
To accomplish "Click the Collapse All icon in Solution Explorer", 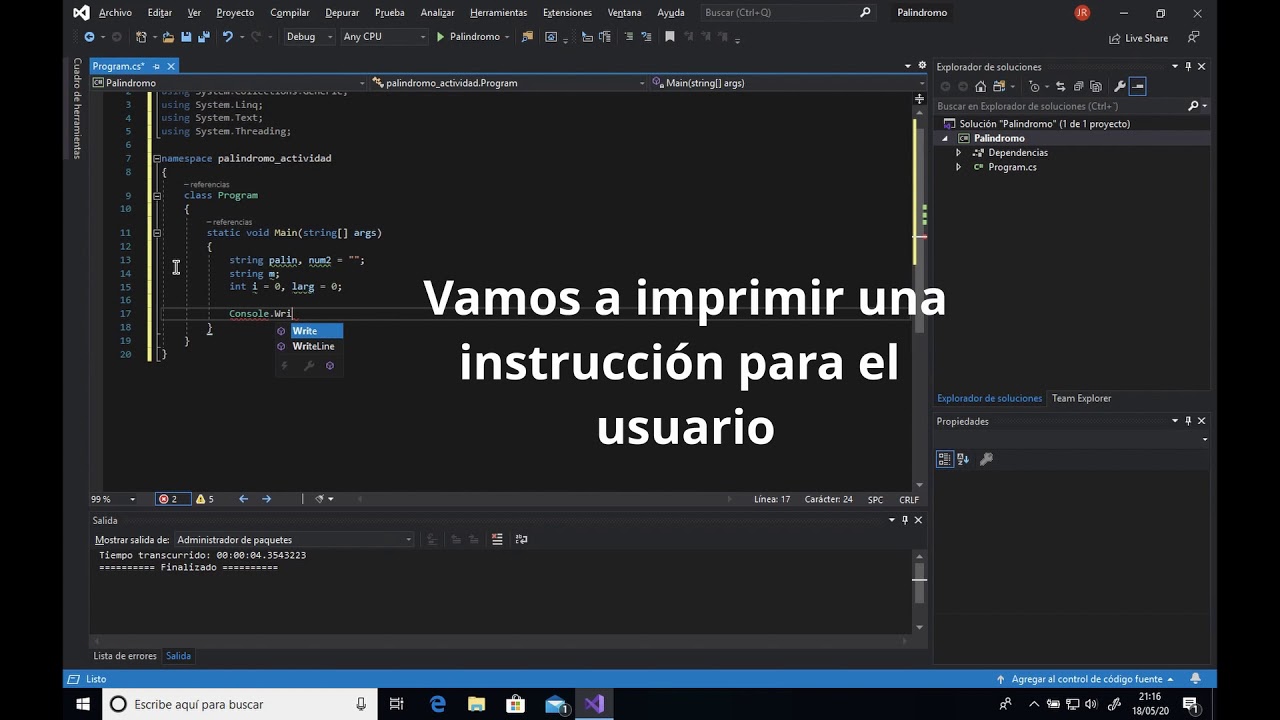I will 1079,86.
